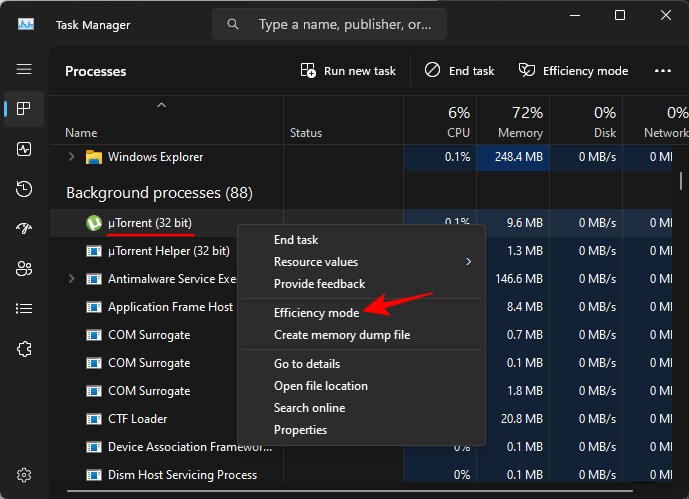This screenshot has height=499, width=689.
Task: Click the 20.8 MB memory cell
Action: [518, 419]
